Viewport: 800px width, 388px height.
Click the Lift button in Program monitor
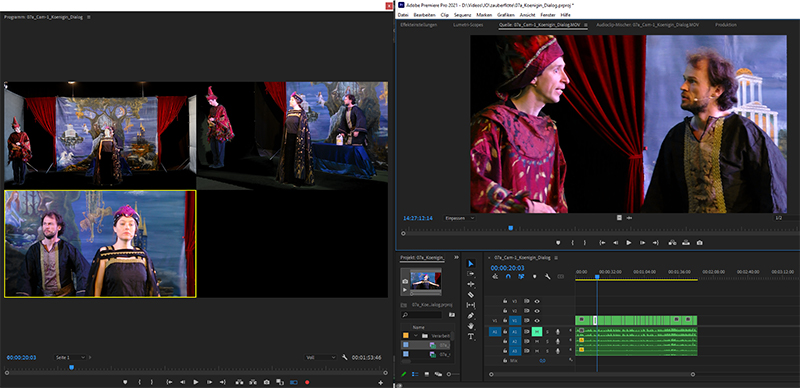point(239,382)
